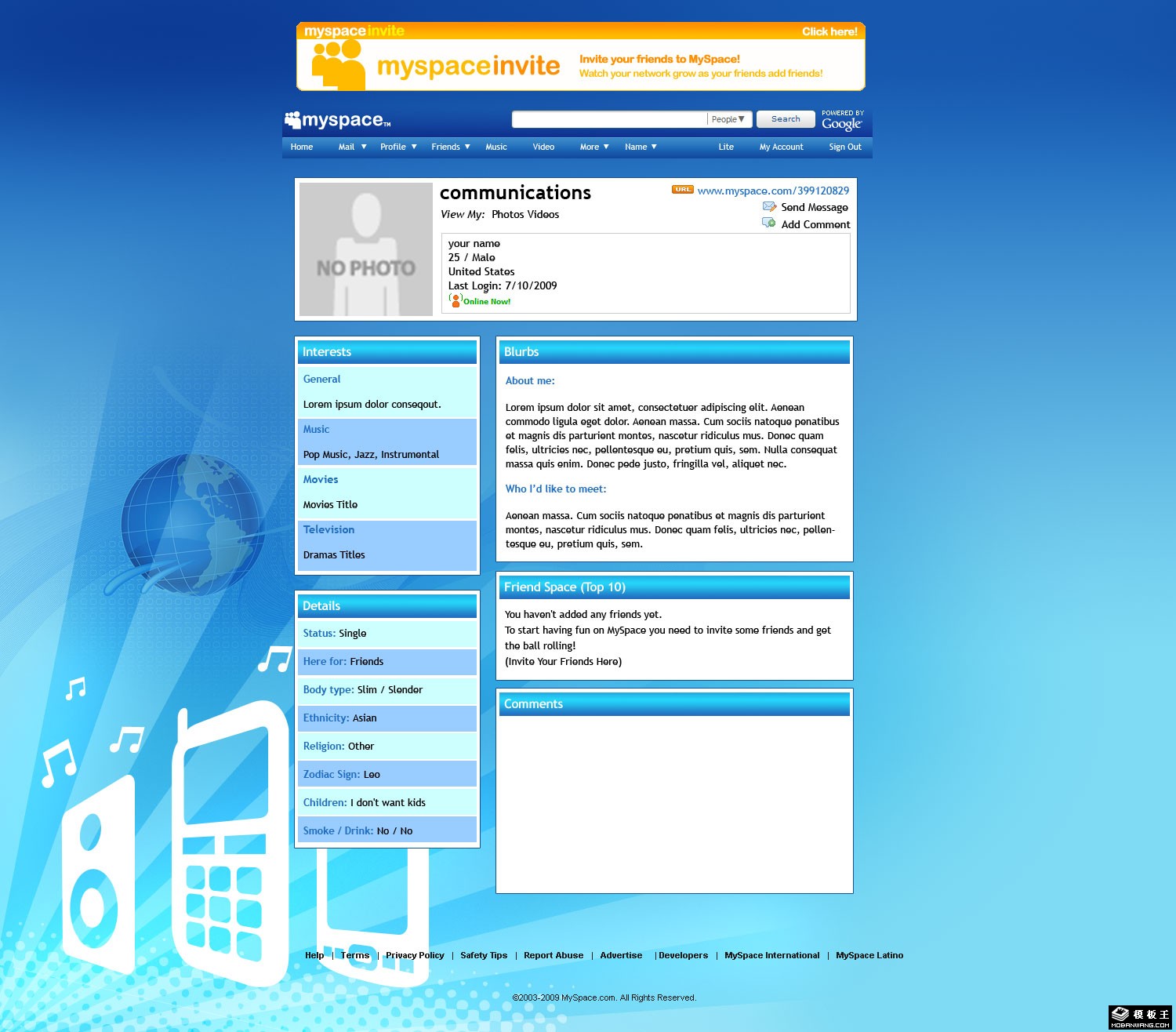Click the Television interests heading

328,529
